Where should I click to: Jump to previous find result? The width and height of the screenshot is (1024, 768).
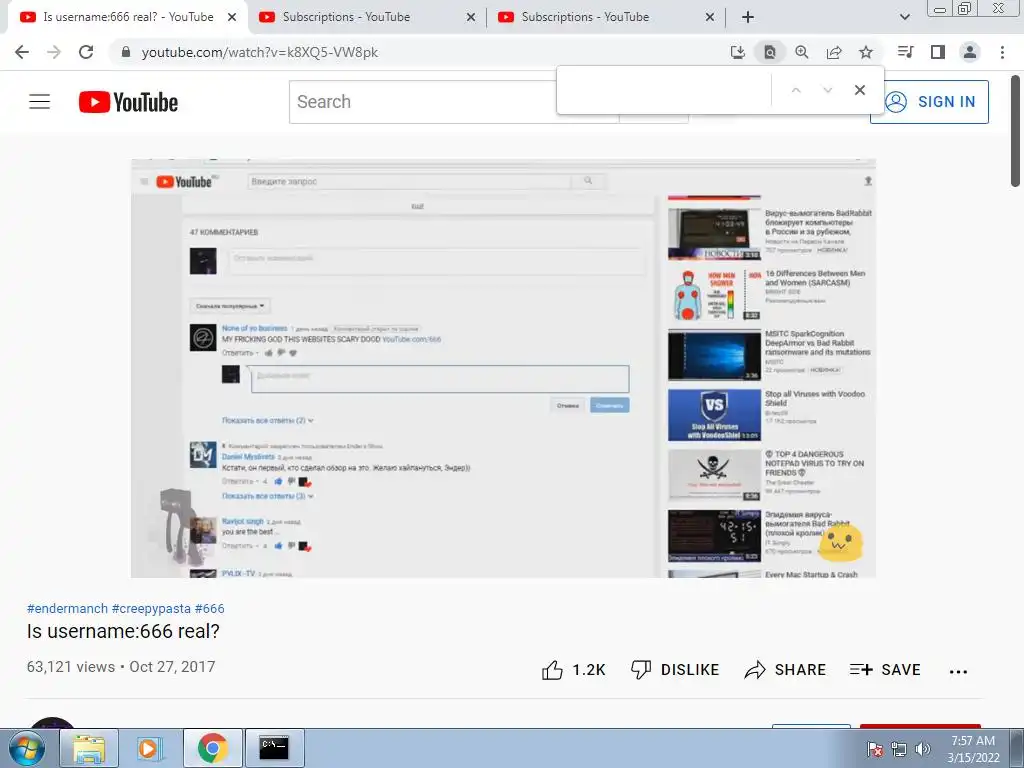795,90
